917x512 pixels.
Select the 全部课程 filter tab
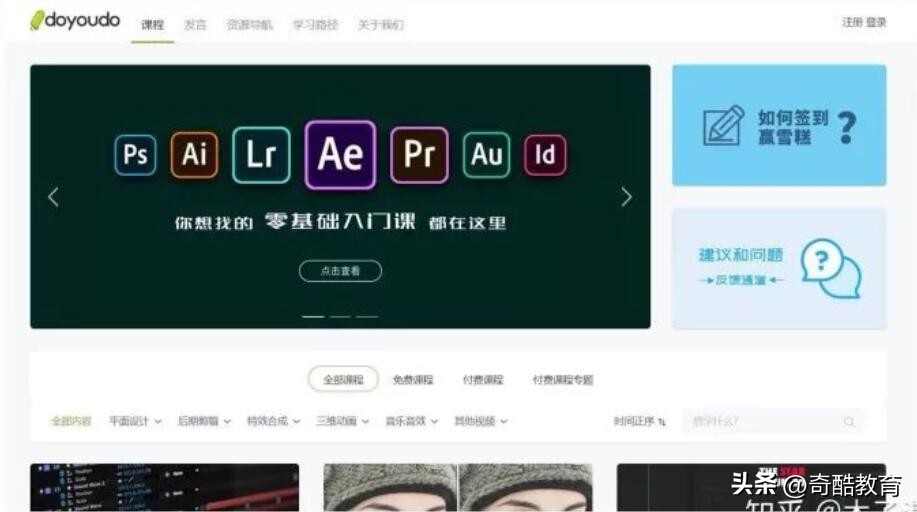343,380
